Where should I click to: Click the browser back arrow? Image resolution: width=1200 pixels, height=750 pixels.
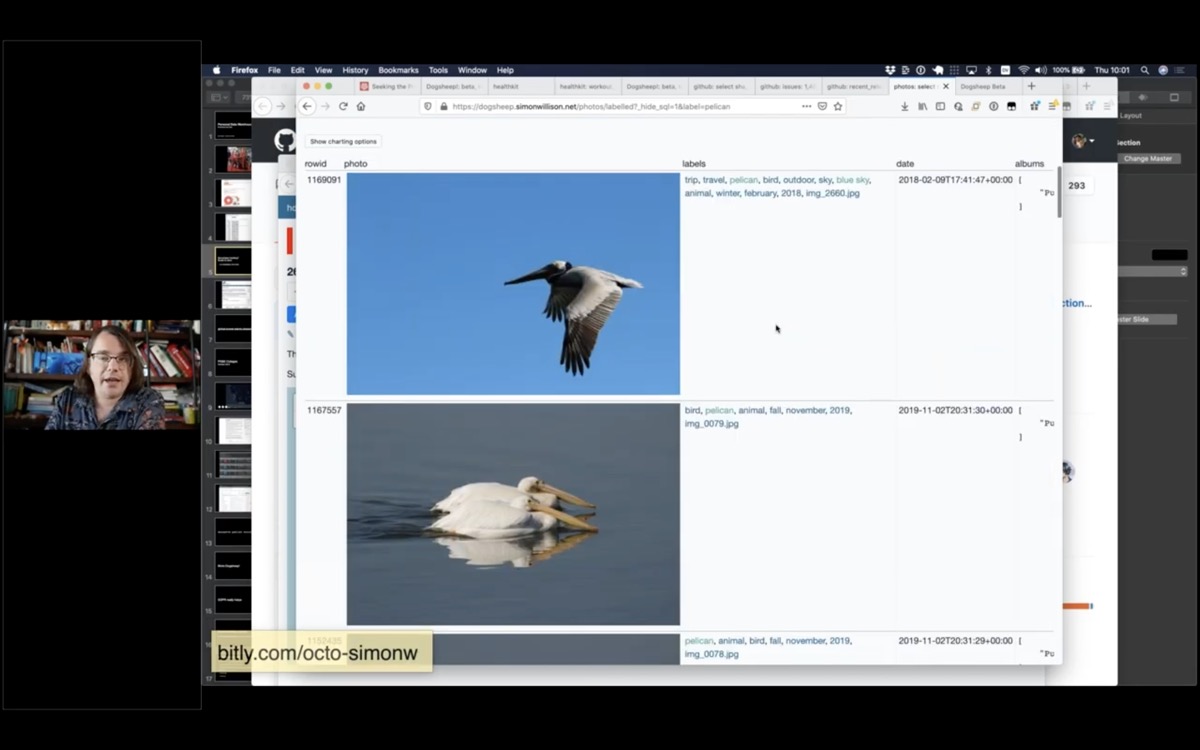(x=307, y=106)
